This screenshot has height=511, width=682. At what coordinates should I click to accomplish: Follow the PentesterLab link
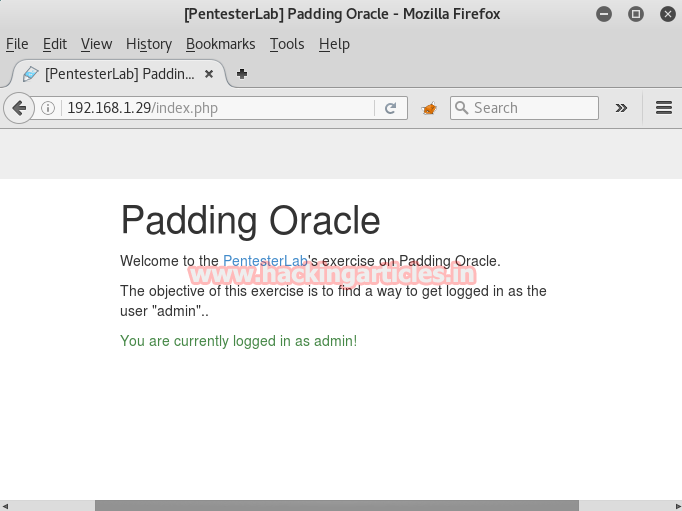[265, 261]
